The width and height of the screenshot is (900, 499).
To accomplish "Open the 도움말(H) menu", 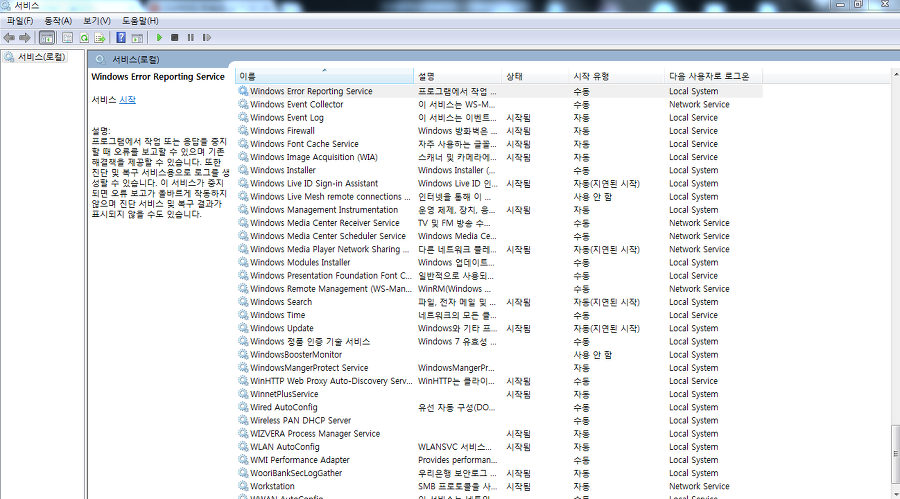I will click(x=140, y=21).
